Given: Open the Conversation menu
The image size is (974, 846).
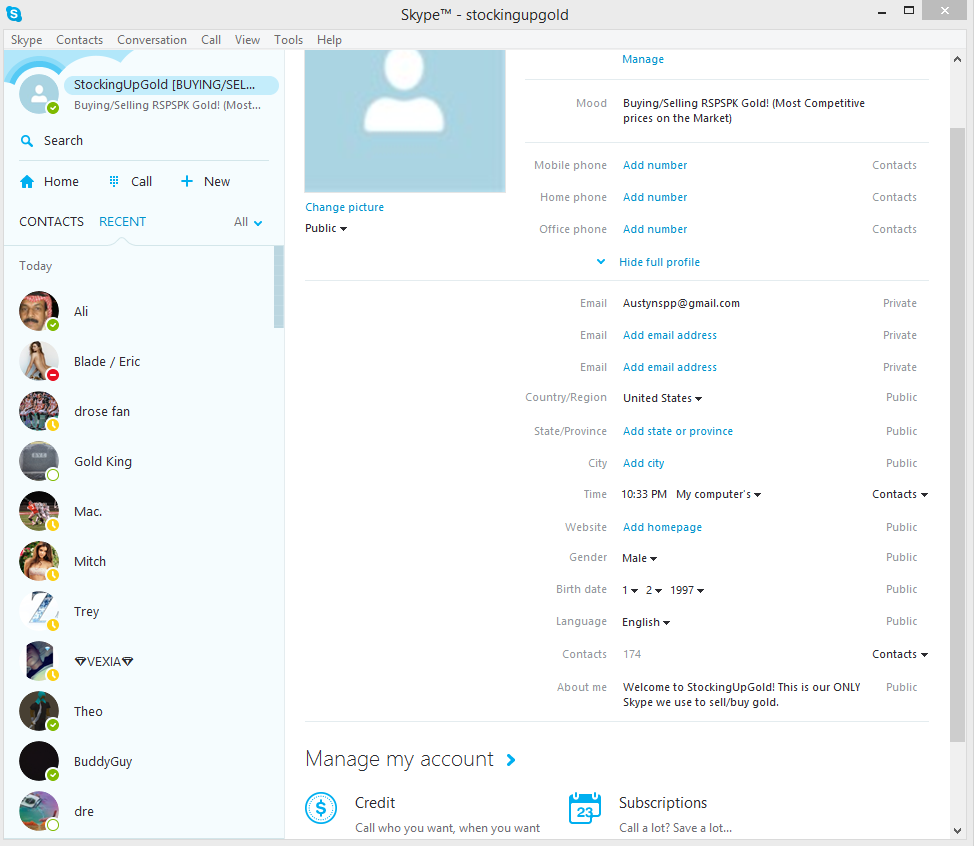Looking at the screenshot, I should (x=152, y=40).
